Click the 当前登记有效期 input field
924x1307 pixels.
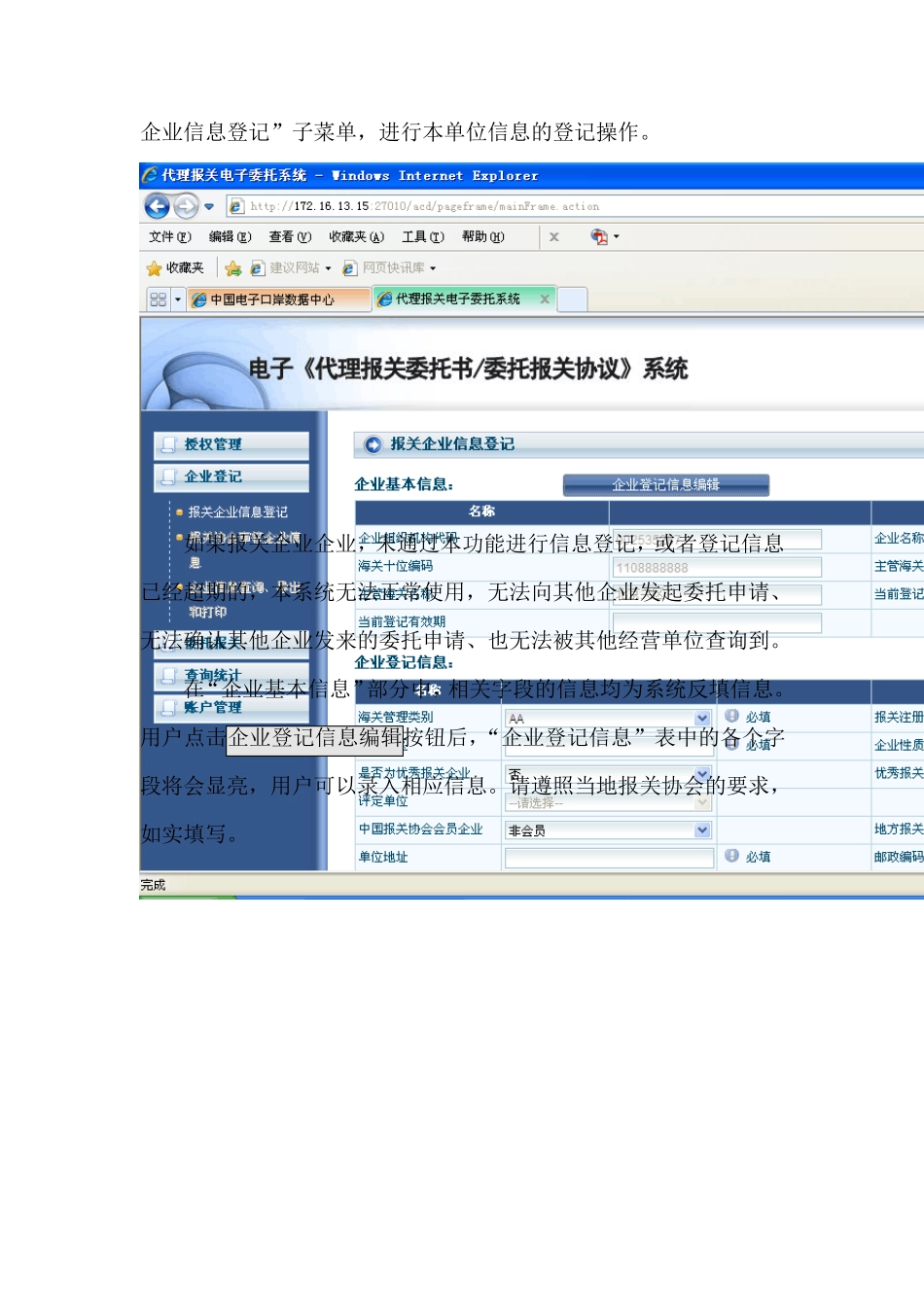[717, 622]
